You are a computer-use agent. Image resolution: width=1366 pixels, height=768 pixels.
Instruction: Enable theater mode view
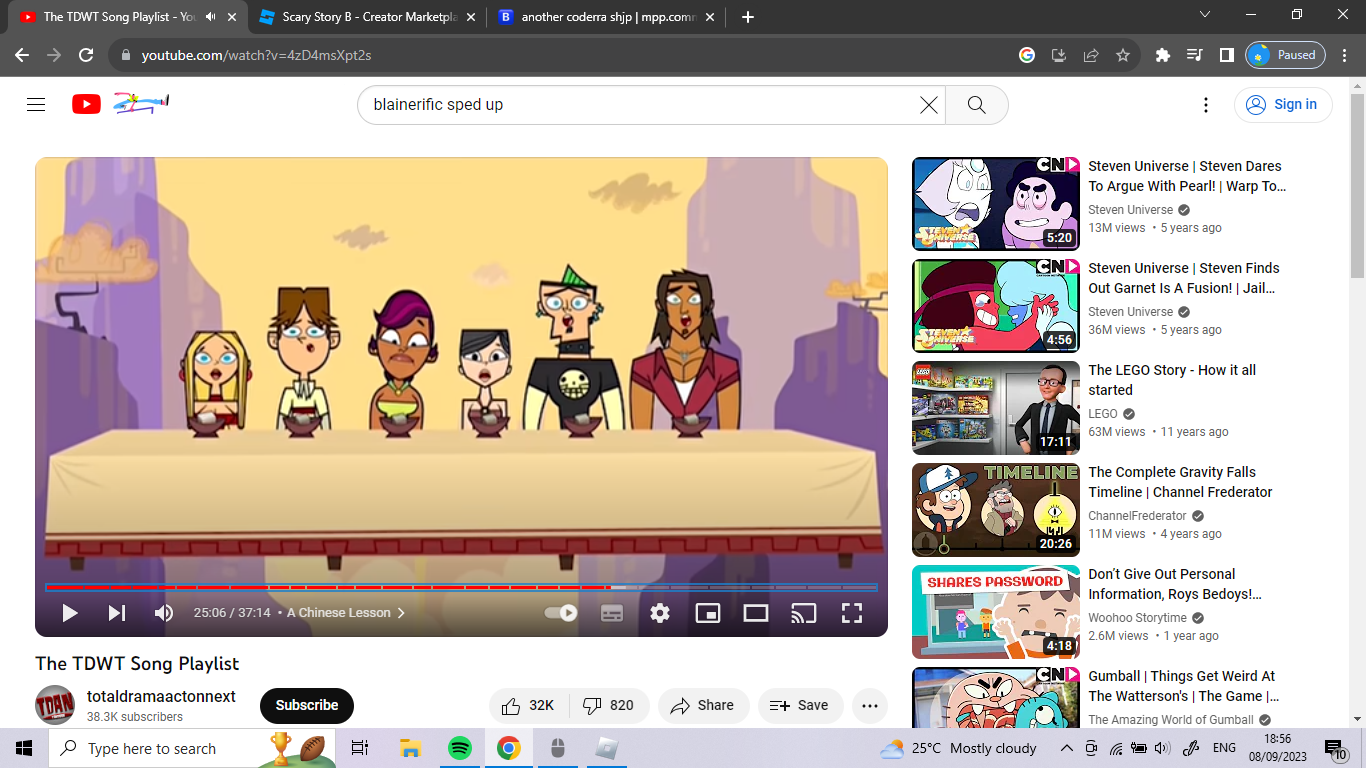[756, 613]
